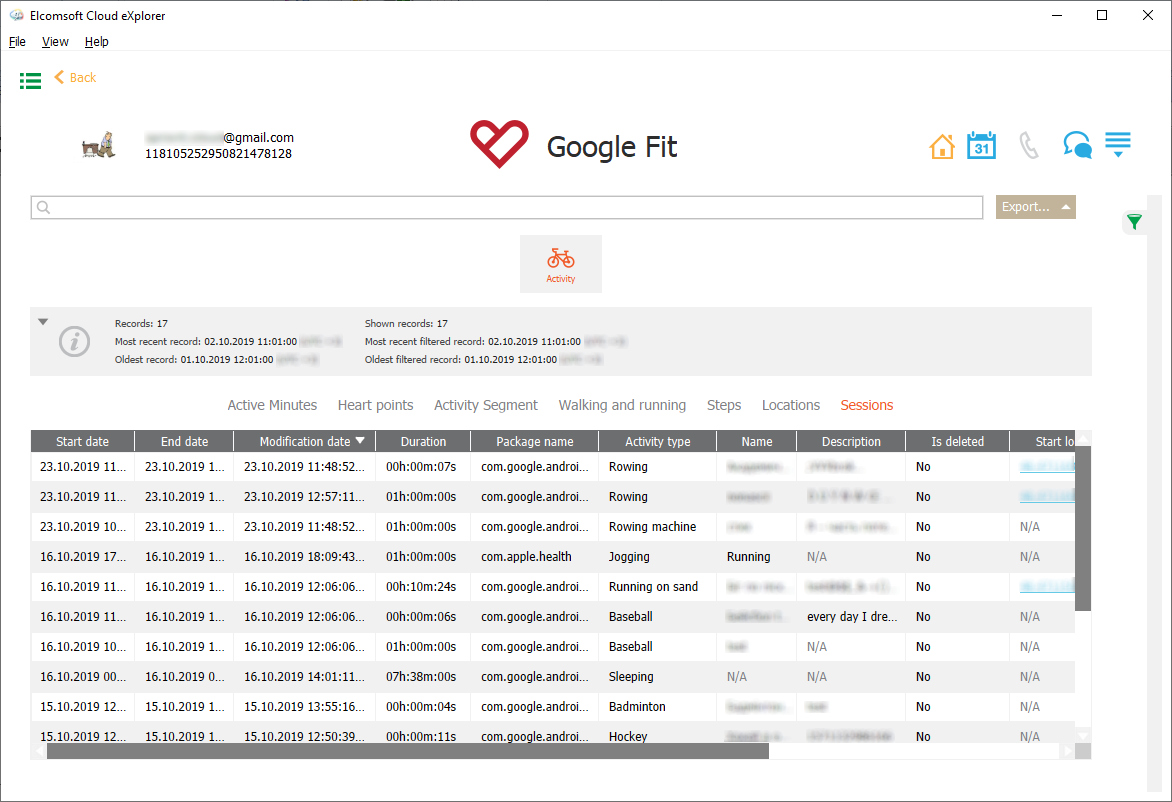Image resolution: width=1172 pixels, height=802 pixels.
Task: Click the vertical table scrollbar thumb
Action: (1083, 528)
